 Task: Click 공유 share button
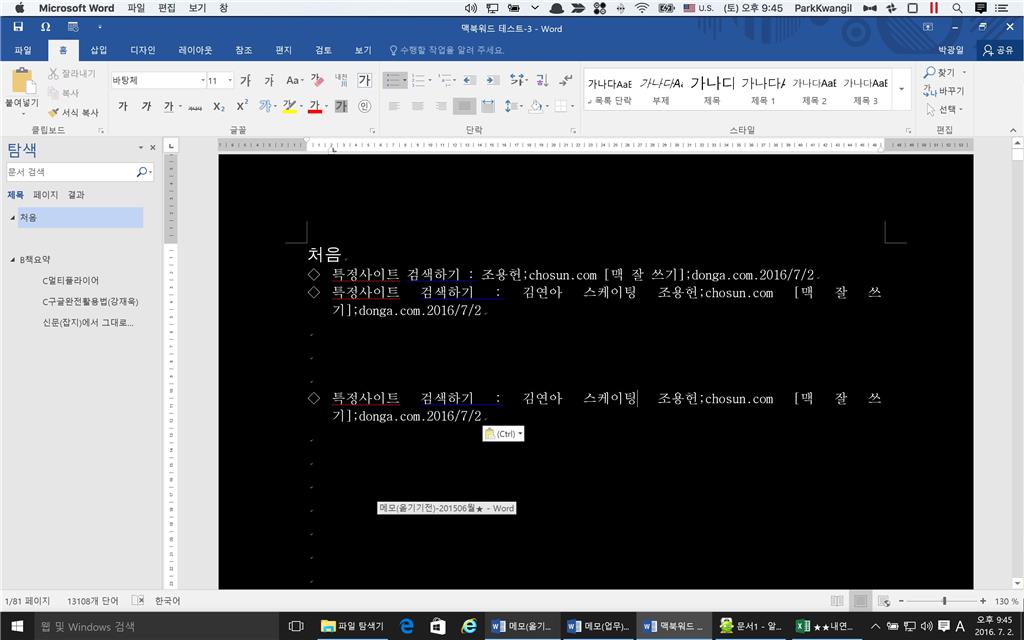[x=998, y=50]
